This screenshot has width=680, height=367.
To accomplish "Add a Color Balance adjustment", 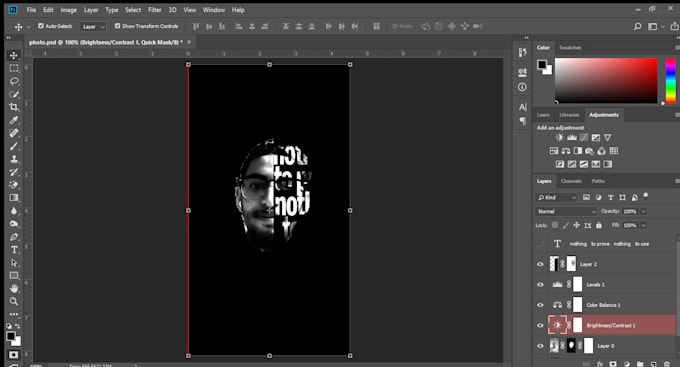I will pos(566,151).
